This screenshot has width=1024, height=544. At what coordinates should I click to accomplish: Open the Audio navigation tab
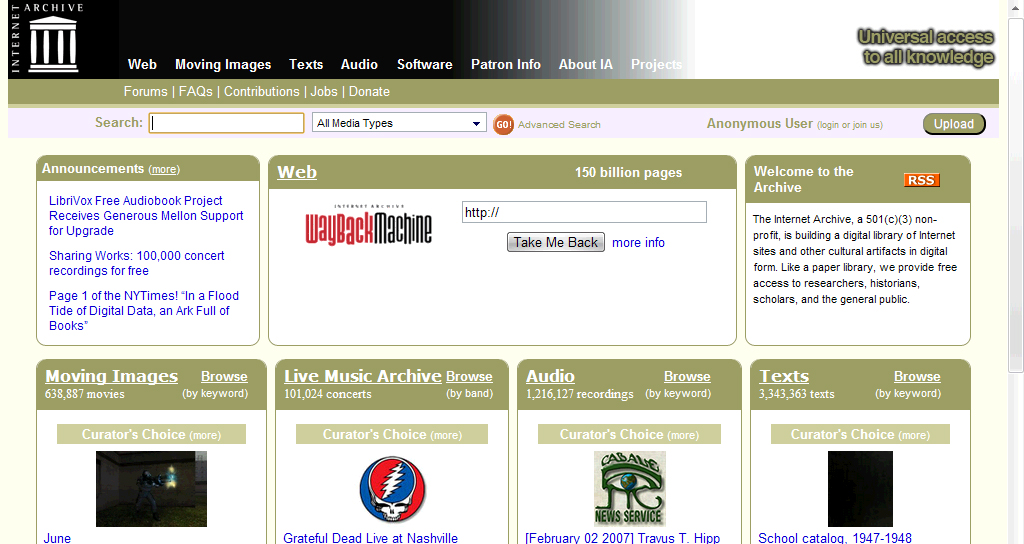tap(359, 64)
